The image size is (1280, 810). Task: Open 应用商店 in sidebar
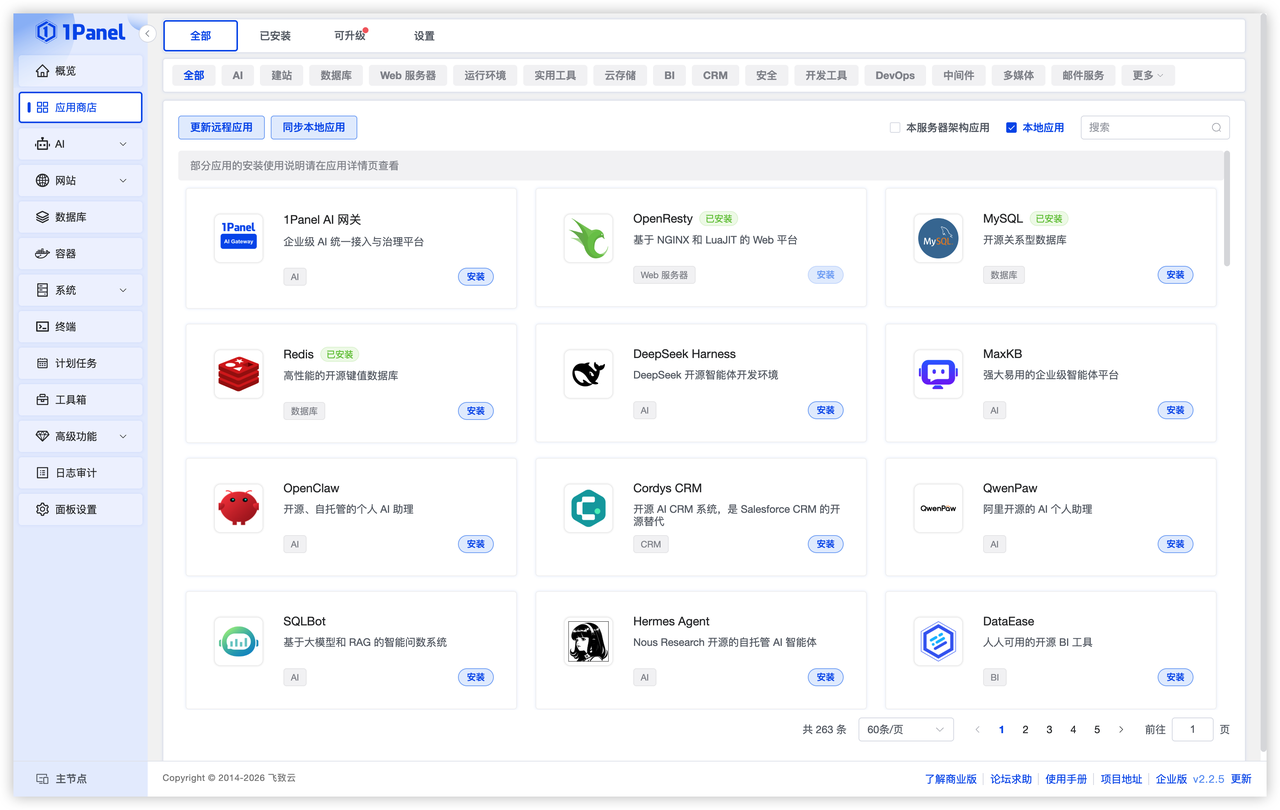point(81,107)
